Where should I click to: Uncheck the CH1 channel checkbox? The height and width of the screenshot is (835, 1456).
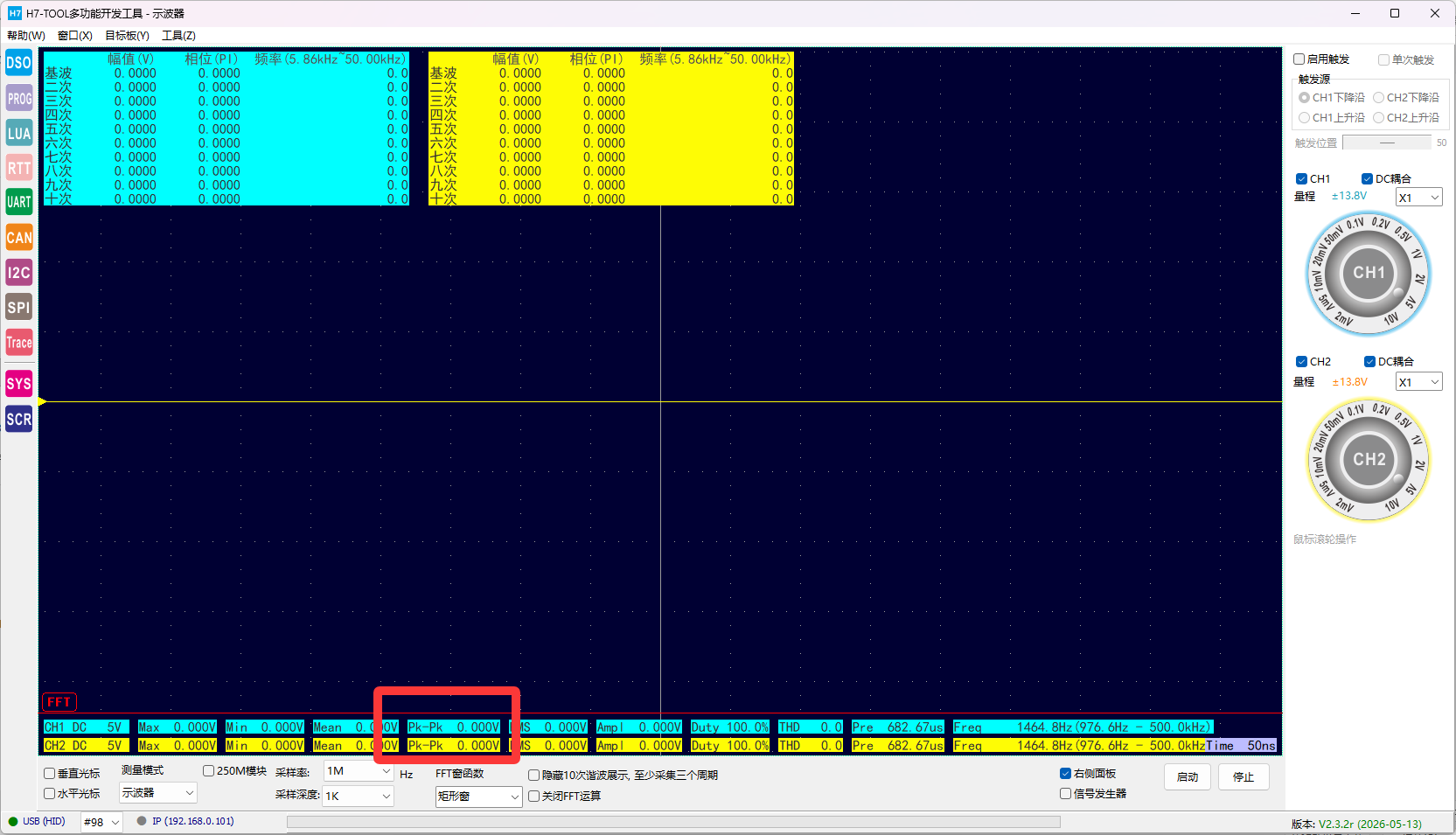click(1313, 178)
